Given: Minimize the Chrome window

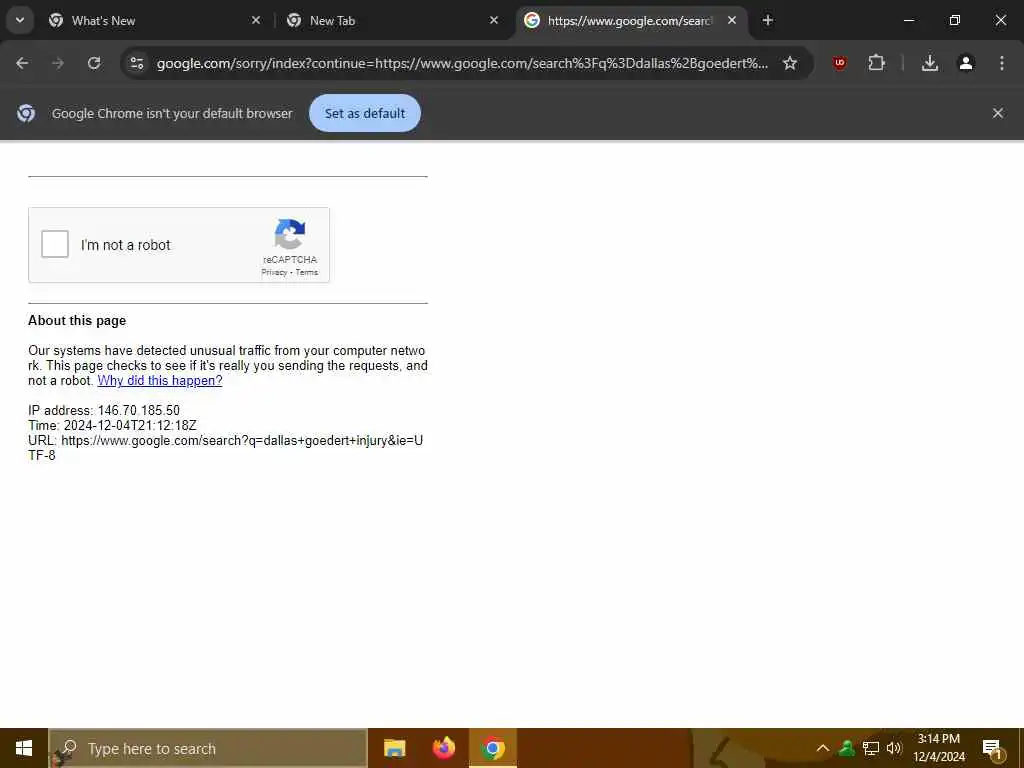Looking at the screenshot, I should point(908,20).
